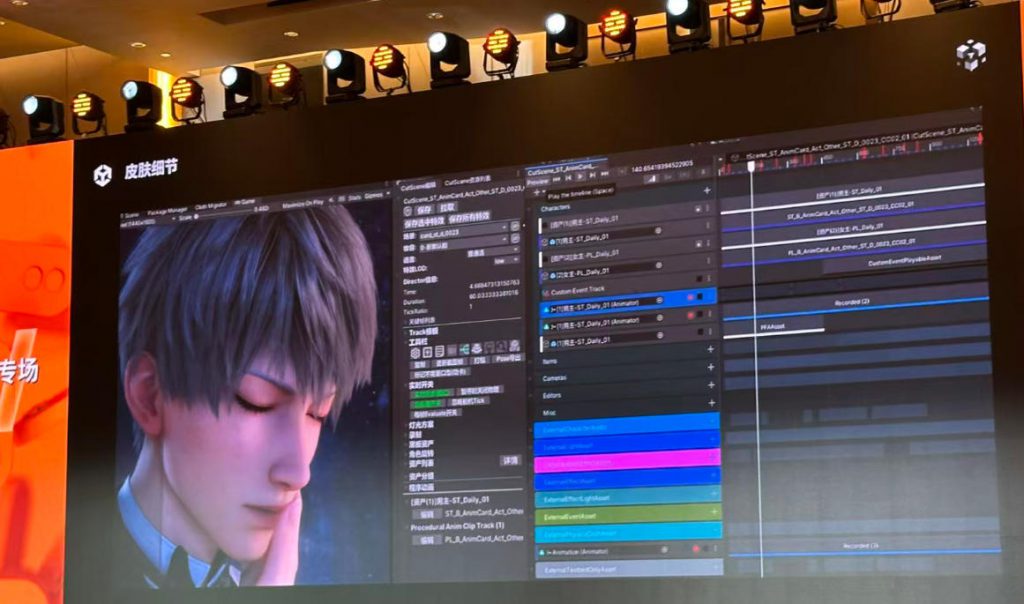
Task: Toggle record on the highlighted Animator track
Action: [x=690, y=298]
